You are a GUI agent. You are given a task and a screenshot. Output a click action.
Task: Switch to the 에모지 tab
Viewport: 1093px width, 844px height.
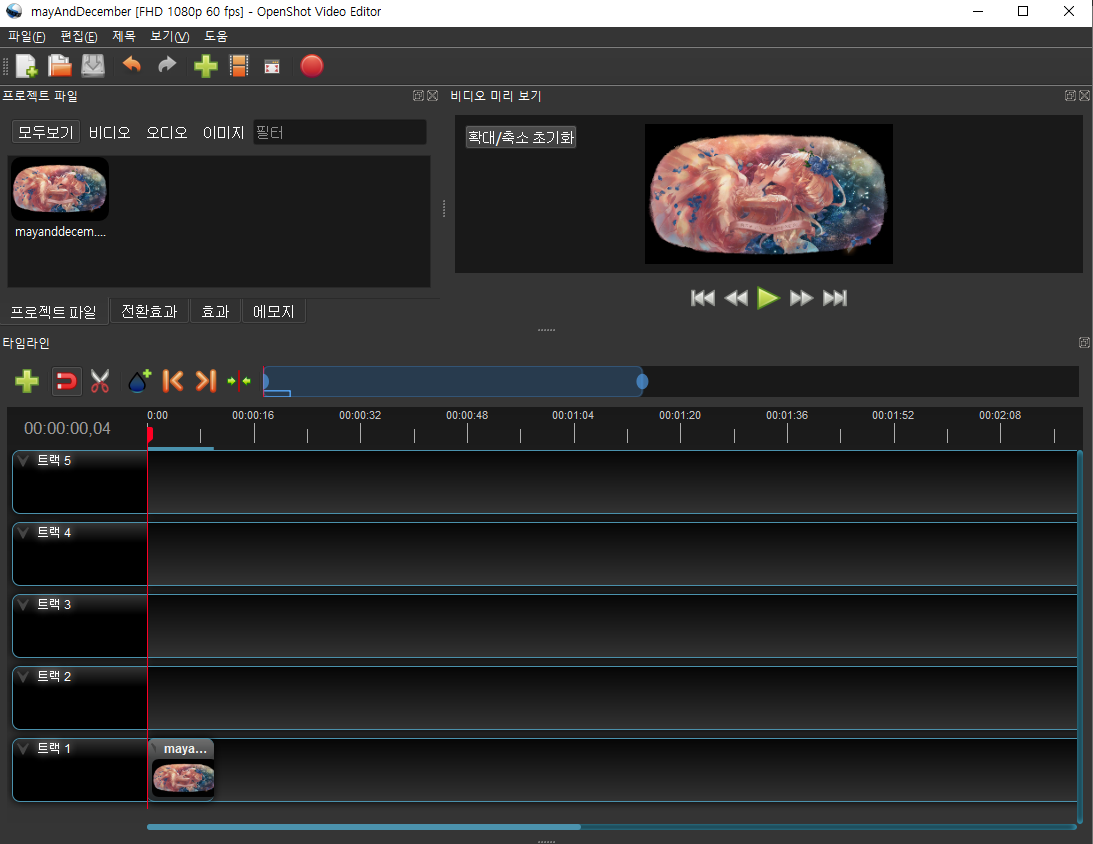point(273,312)
